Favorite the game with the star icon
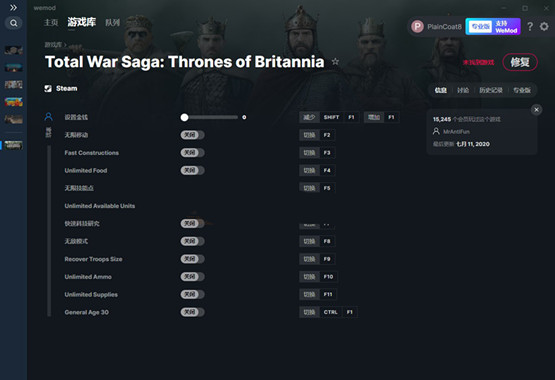The image size is (555, 380). click(x=335, y=62)
